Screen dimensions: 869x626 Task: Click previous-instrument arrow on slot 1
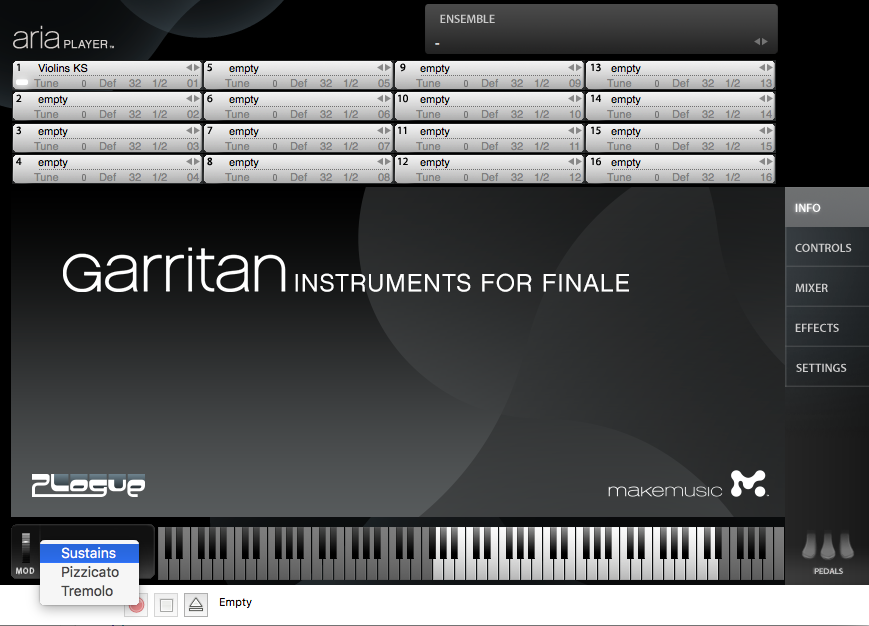tap(190, 68)
